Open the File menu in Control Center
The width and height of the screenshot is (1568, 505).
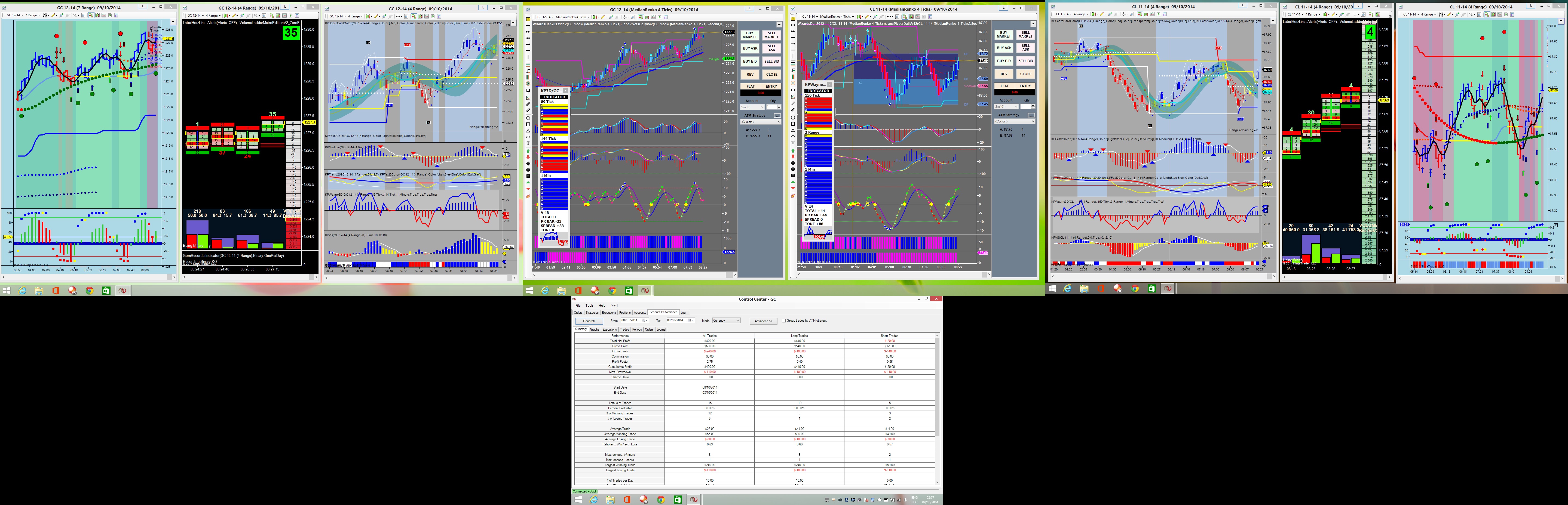[x=578, y=306]
